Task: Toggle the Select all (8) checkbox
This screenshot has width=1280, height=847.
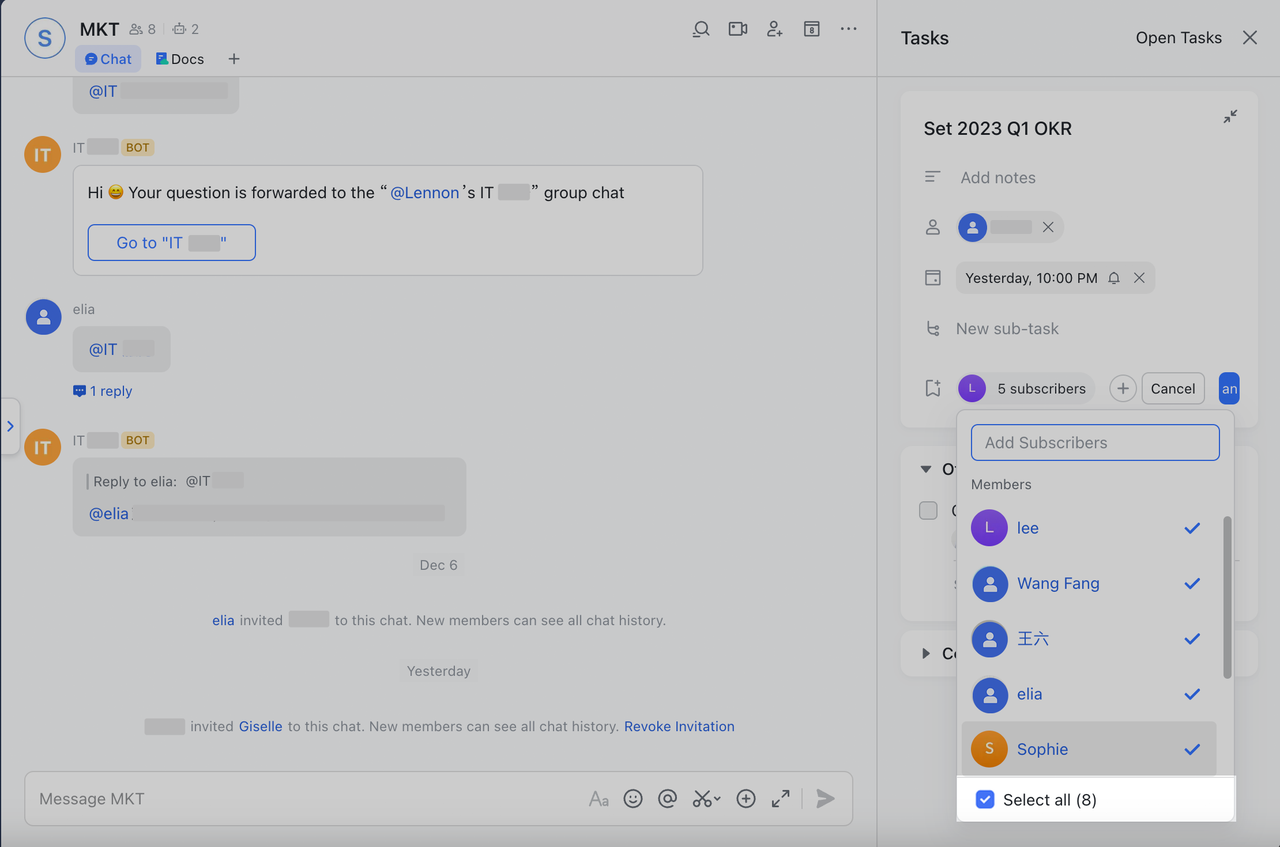Action: (985, 800)
